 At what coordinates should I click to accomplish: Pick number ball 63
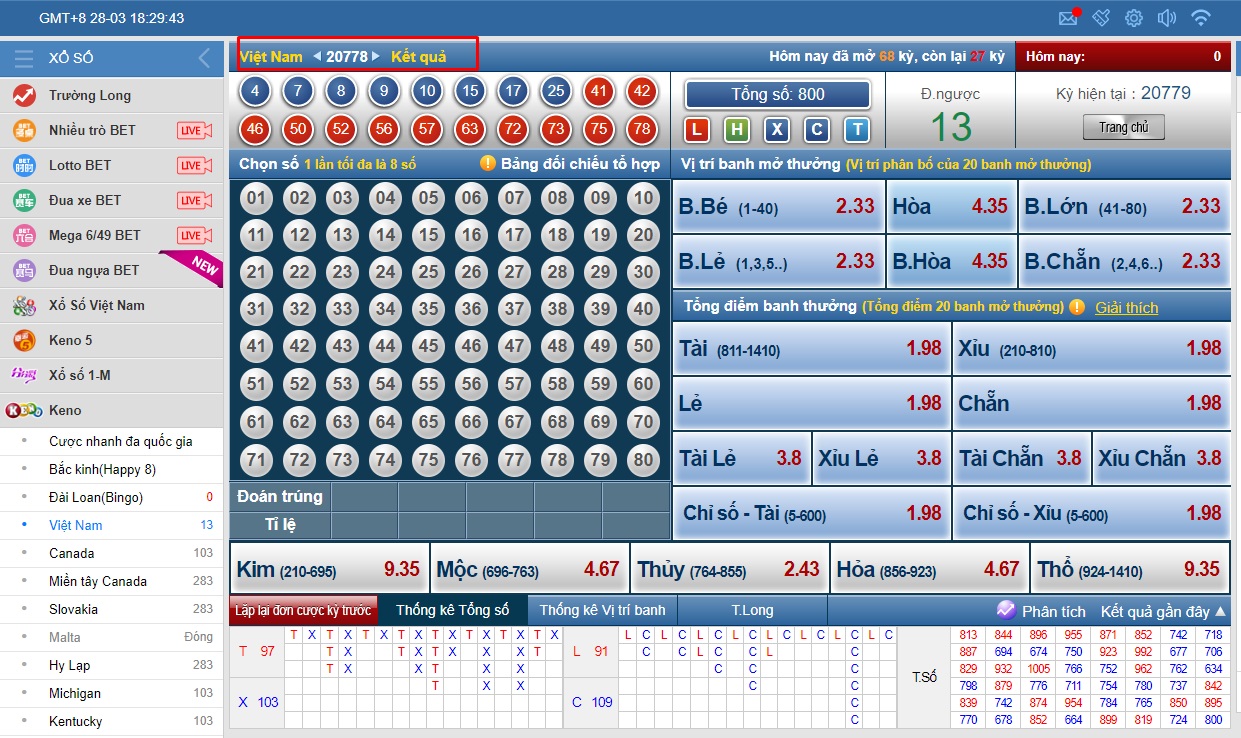[342, 422]
